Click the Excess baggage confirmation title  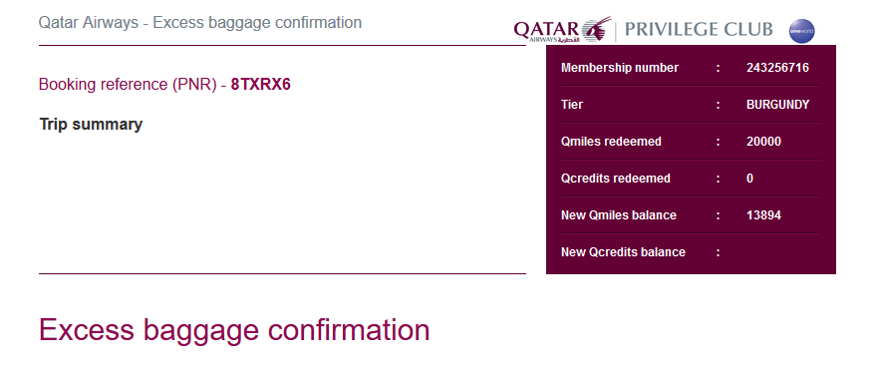click(x=234, y=329)
